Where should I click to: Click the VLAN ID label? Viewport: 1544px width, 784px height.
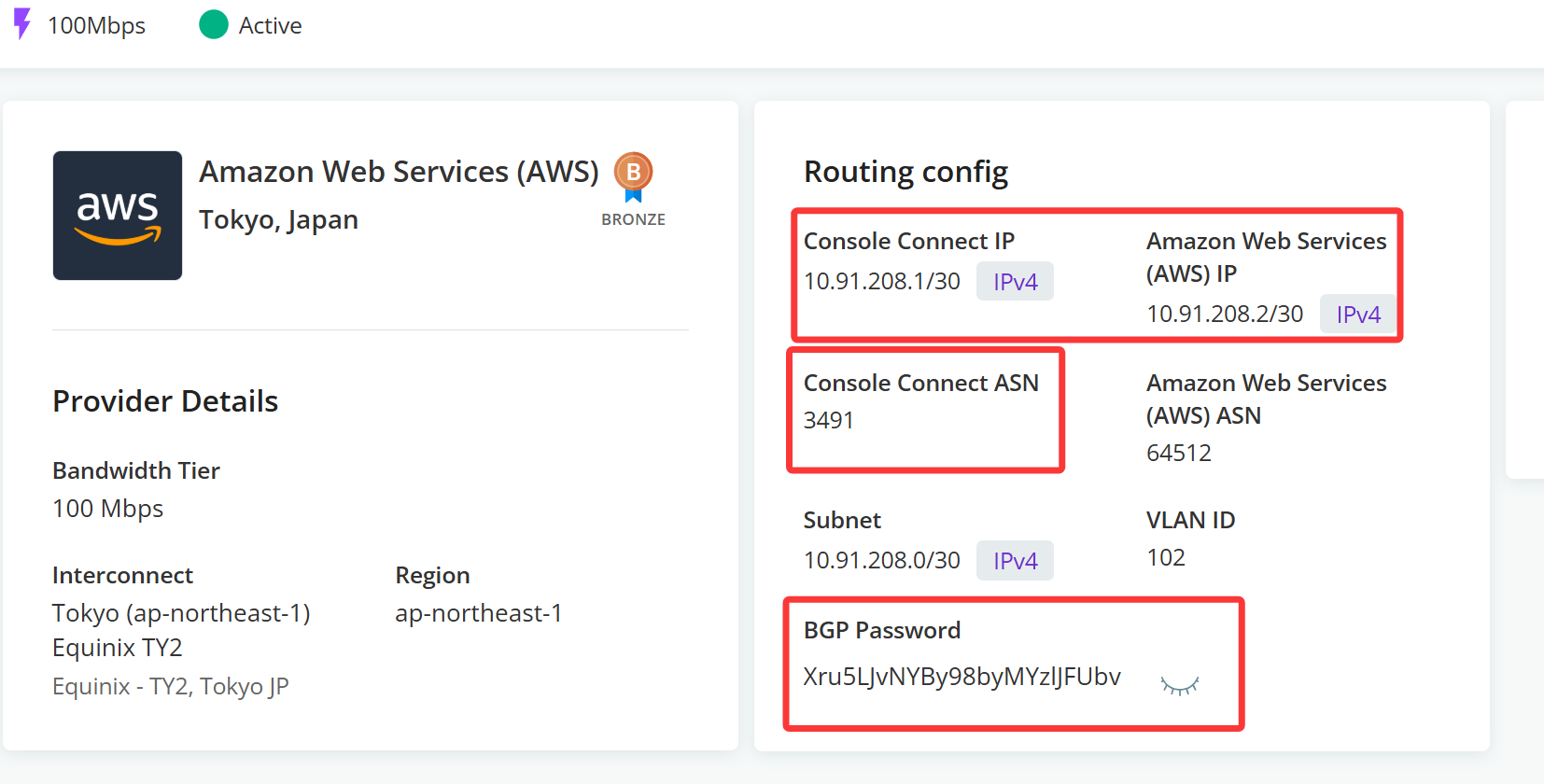pos(1191,520)
